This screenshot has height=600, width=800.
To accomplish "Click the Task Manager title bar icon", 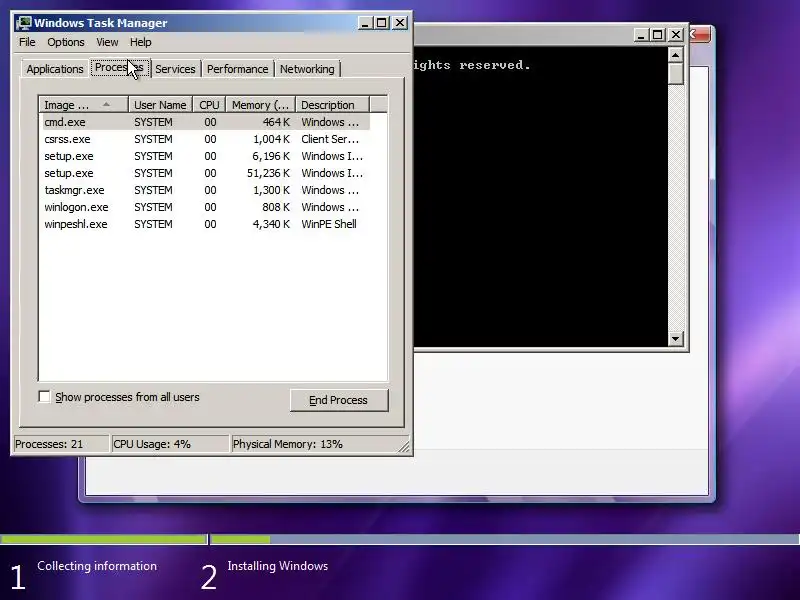I will tap(23, 23).
